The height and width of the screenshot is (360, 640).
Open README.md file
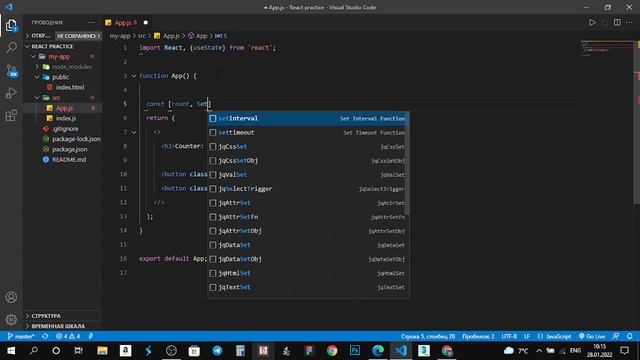click(x=69, y=160)
